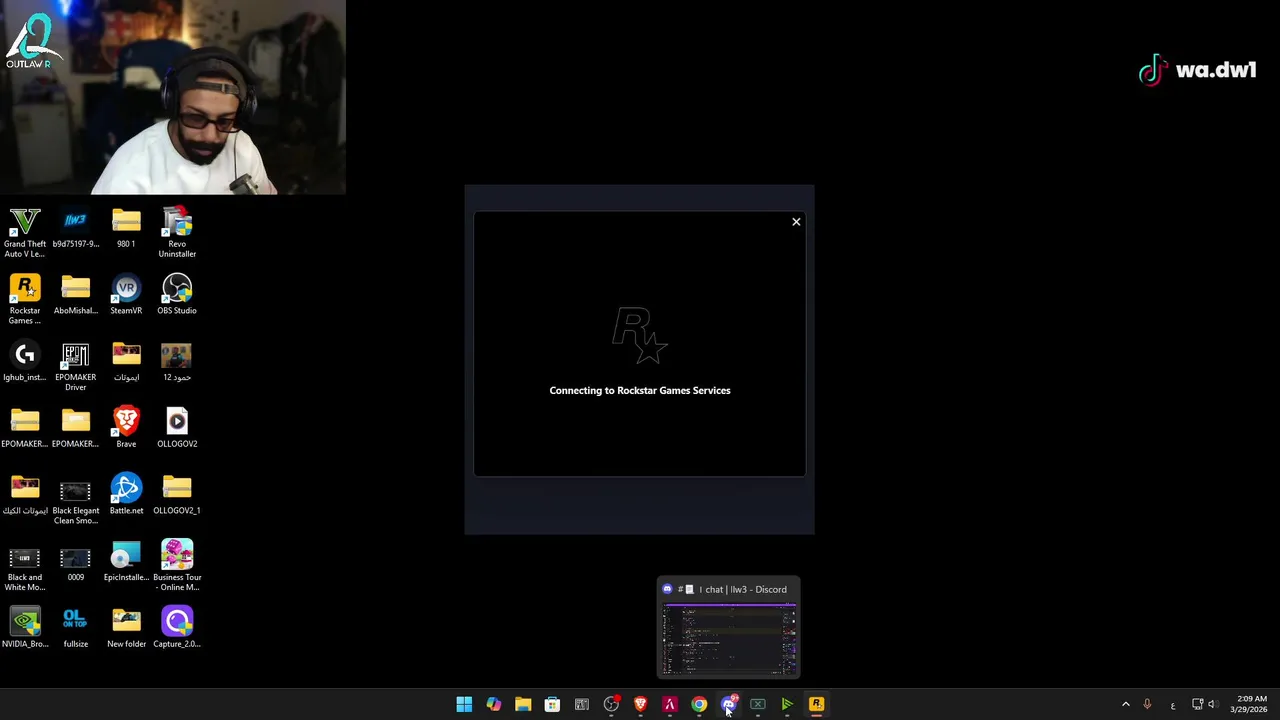Select the lghub_inst desktop icon
Viewport: 1280px width, 720px height.
25,363
